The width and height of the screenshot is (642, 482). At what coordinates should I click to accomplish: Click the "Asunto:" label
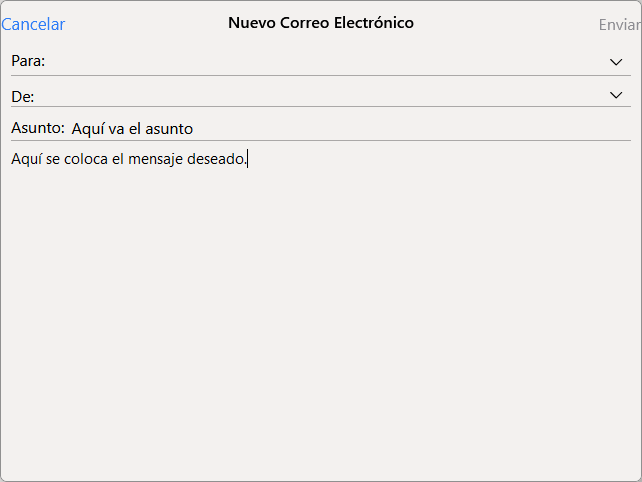(x=38, y=129)
